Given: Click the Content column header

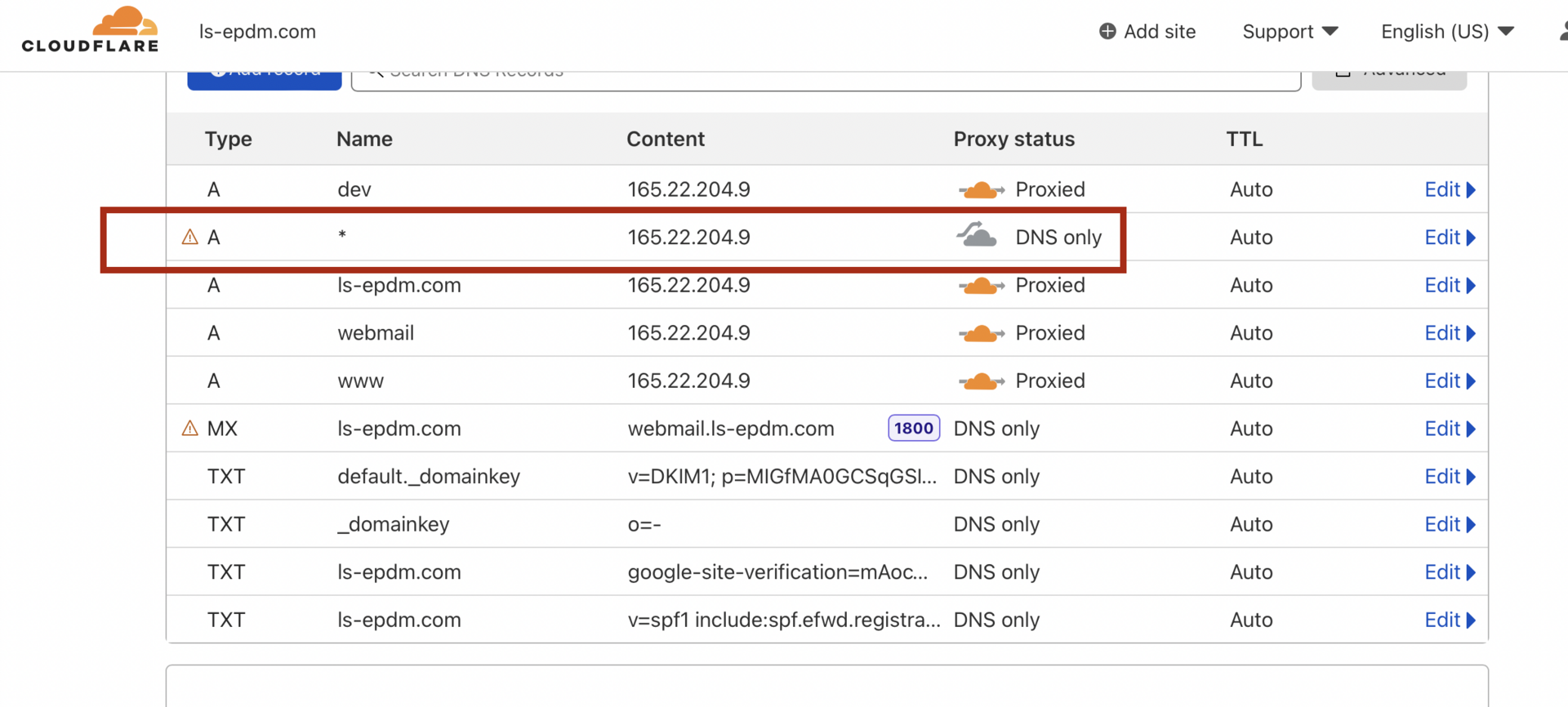Looking at the screenshot, I should [665, 139].
